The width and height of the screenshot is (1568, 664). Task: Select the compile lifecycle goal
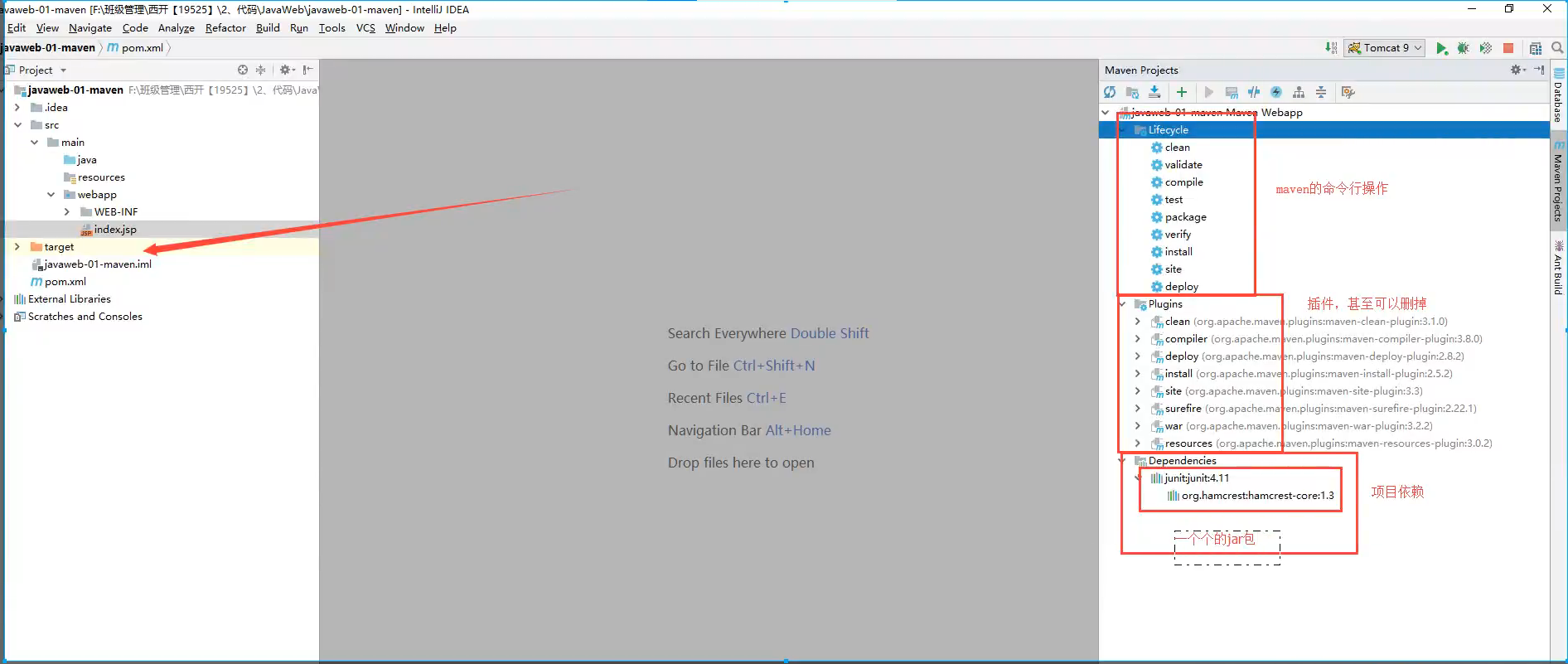pos(1183,182)
